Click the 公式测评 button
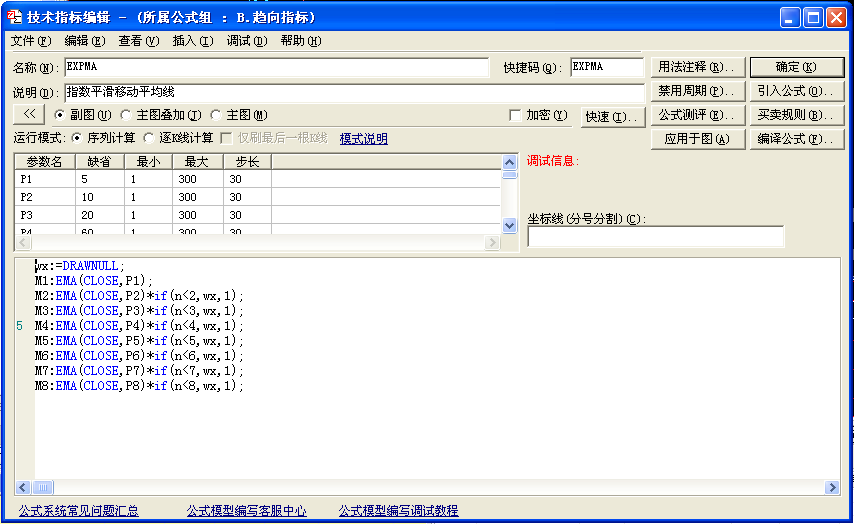 point(697,115)
